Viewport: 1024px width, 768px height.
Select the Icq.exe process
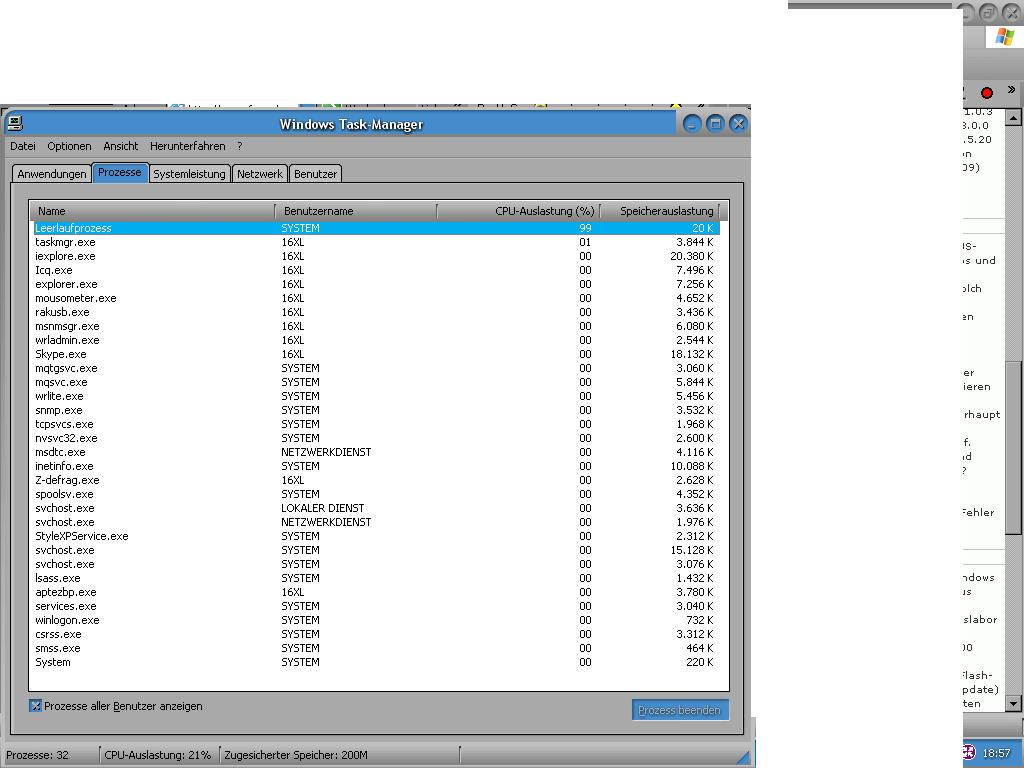click(x=376, y=270)
